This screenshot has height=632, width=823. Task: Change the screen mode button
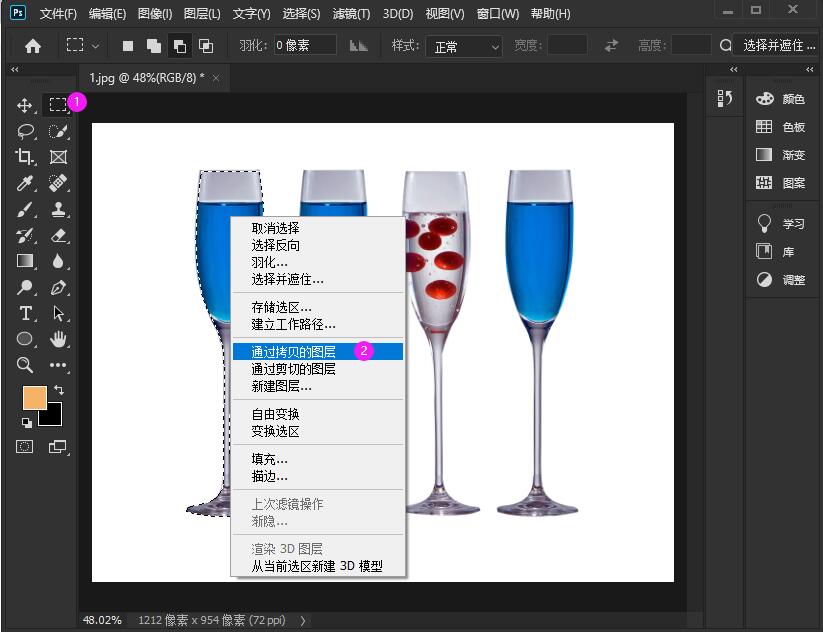pos(58,447)
